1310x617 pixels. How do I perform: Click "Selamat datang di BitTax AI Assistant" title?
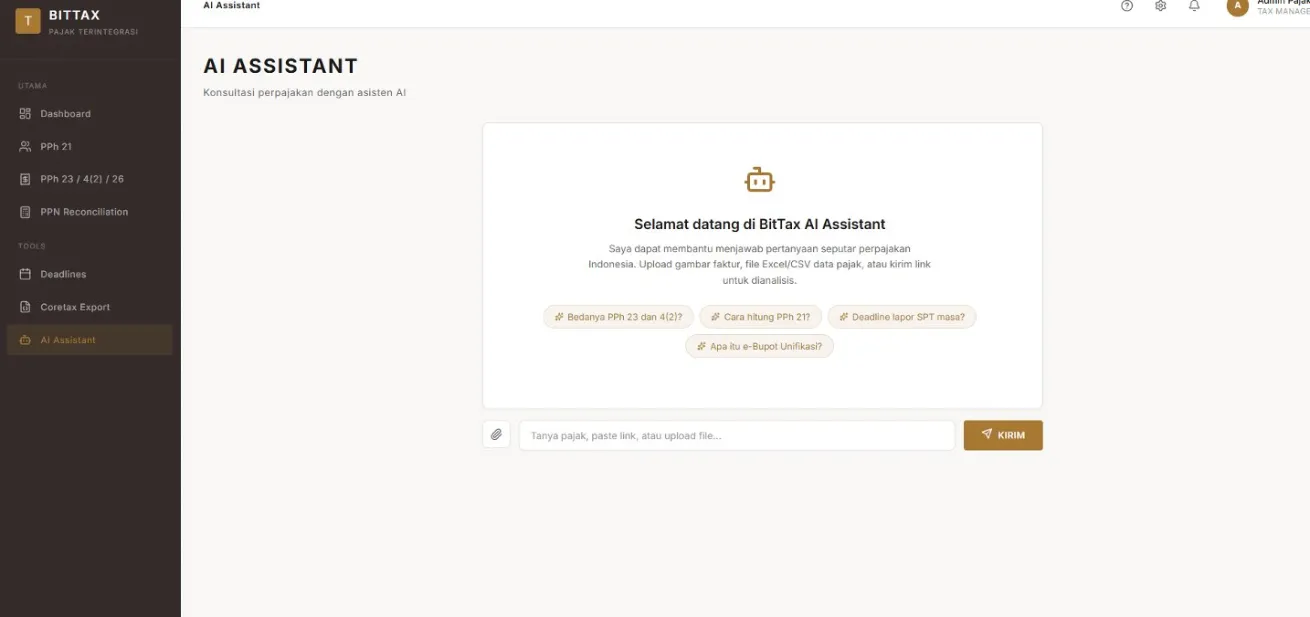760,224
